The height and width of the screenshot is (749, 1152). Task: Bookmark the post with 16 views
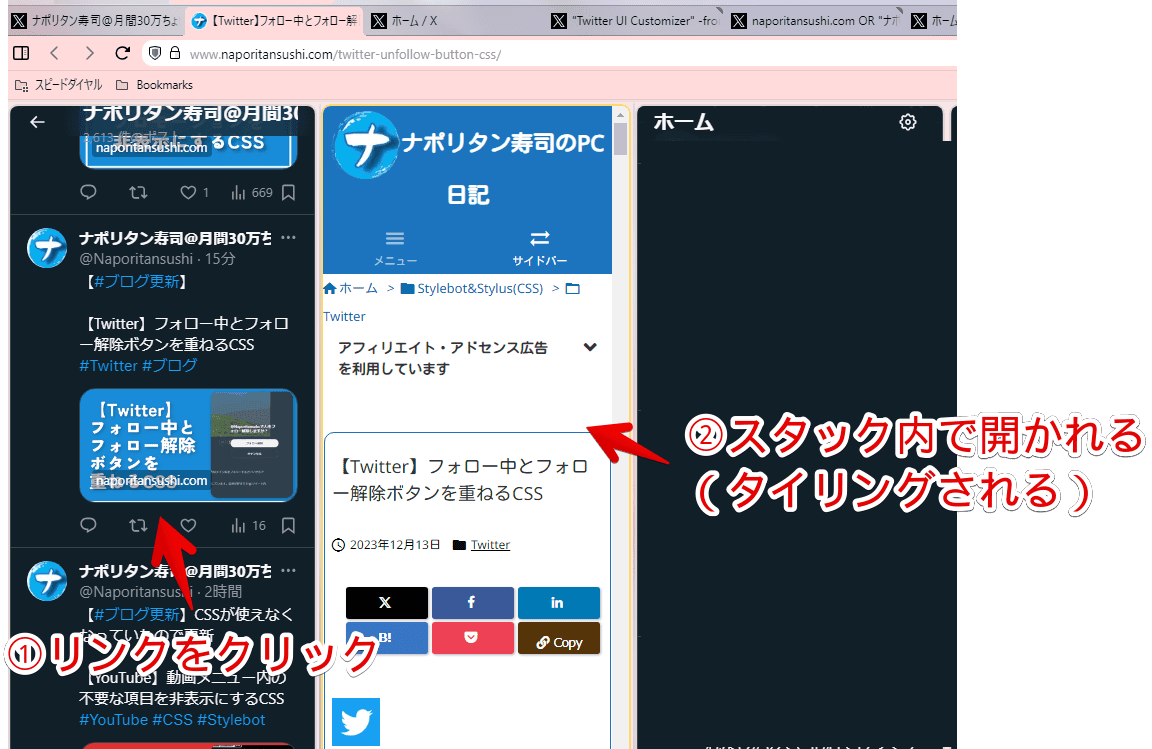tap(288, 526)
